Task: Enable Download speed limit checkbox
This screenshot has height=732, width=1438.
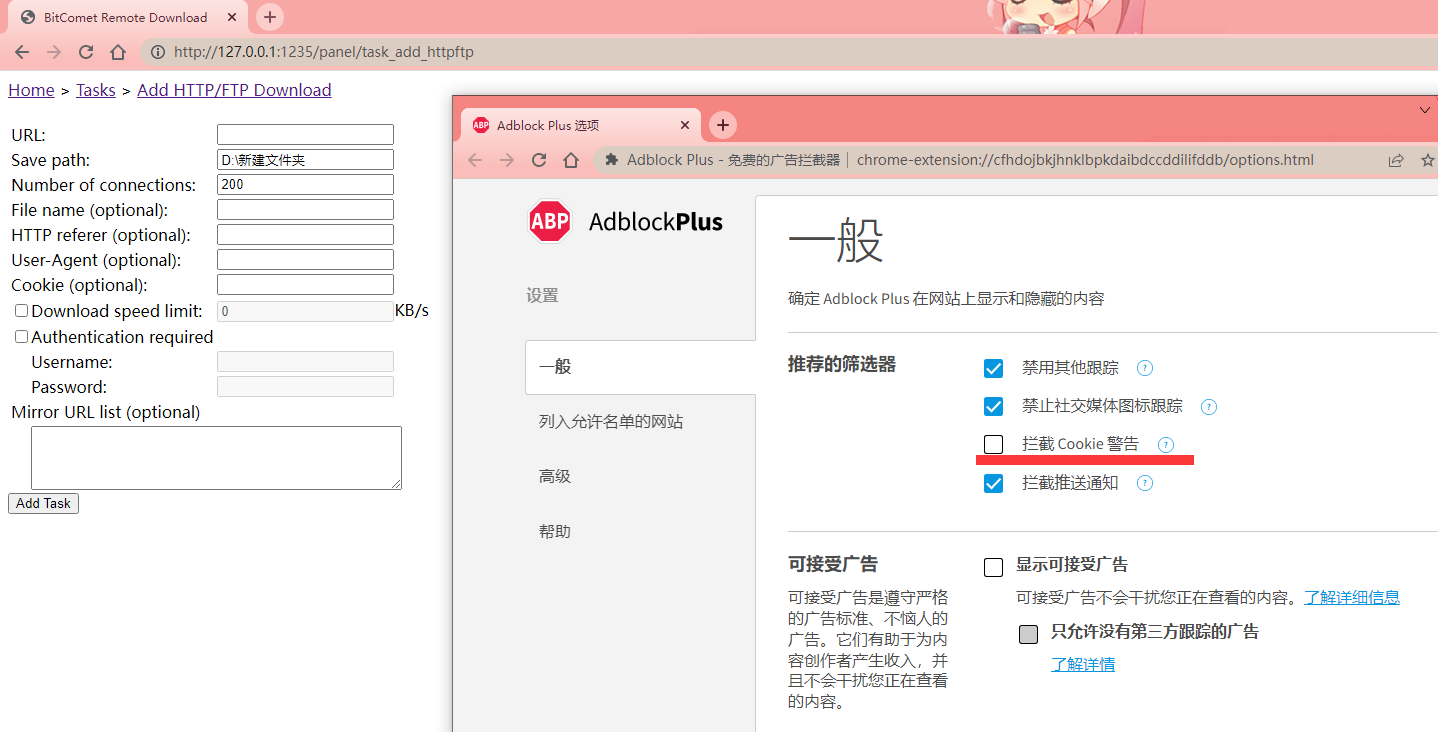Action: pos(21,311)
